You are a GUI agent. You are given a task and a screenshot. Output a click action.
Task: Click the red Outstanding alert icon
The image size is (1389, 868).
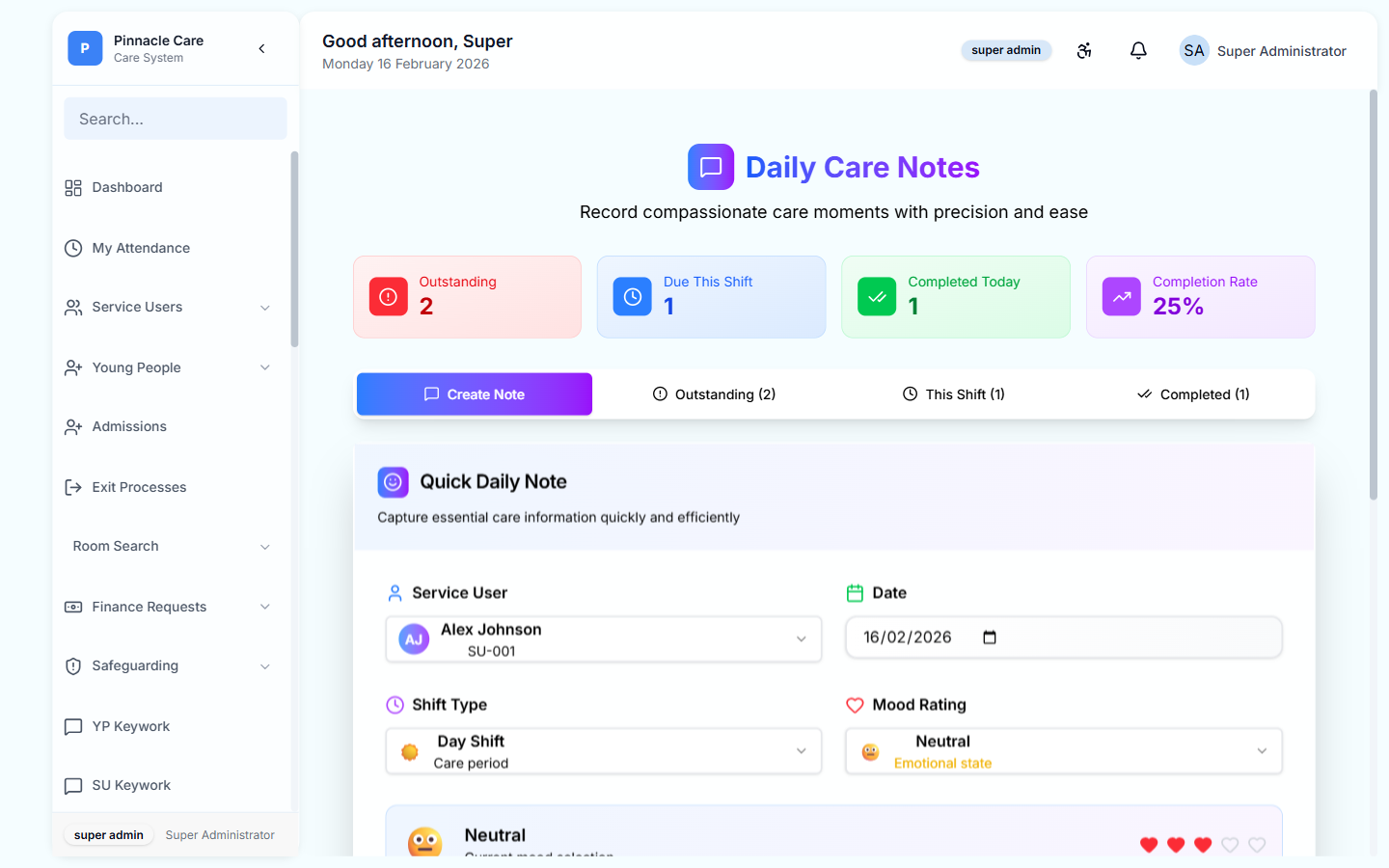(389, 297)
